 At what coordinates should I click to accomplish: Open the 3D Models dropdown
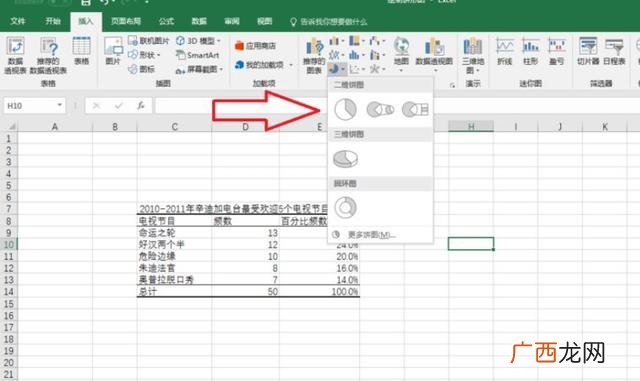coord(198,40)
